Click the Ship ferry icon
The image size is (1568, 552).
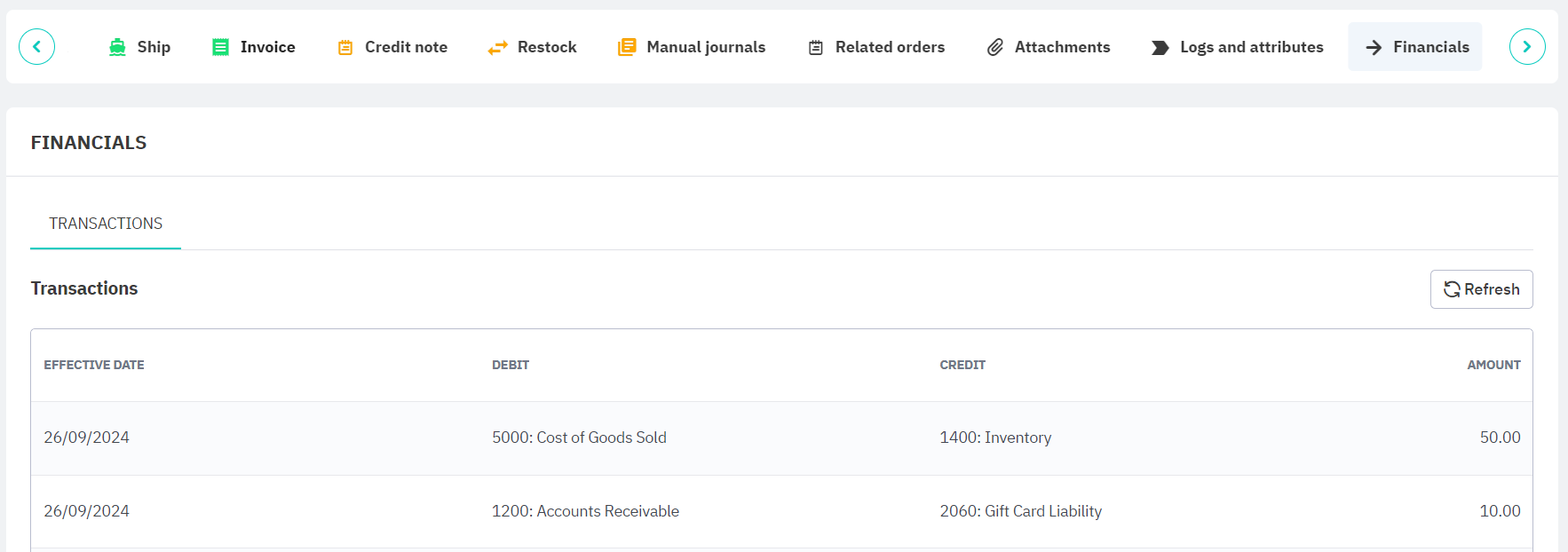(117, 48)
